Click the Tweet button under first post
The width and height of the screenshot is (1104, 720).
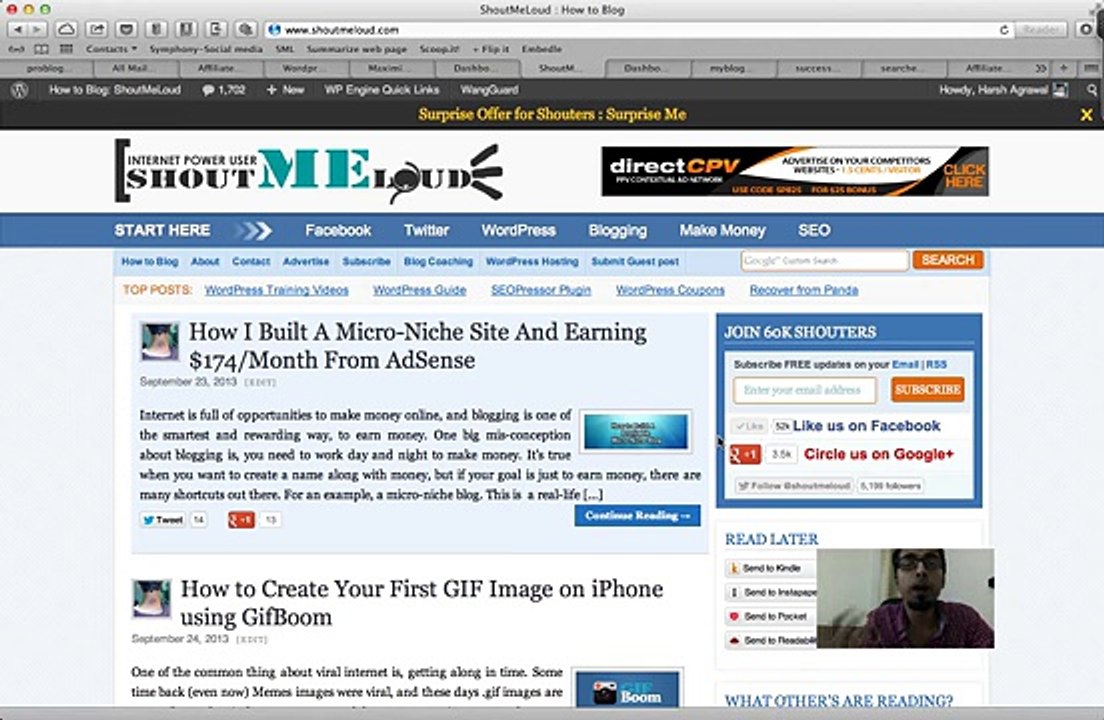(163, 520)
